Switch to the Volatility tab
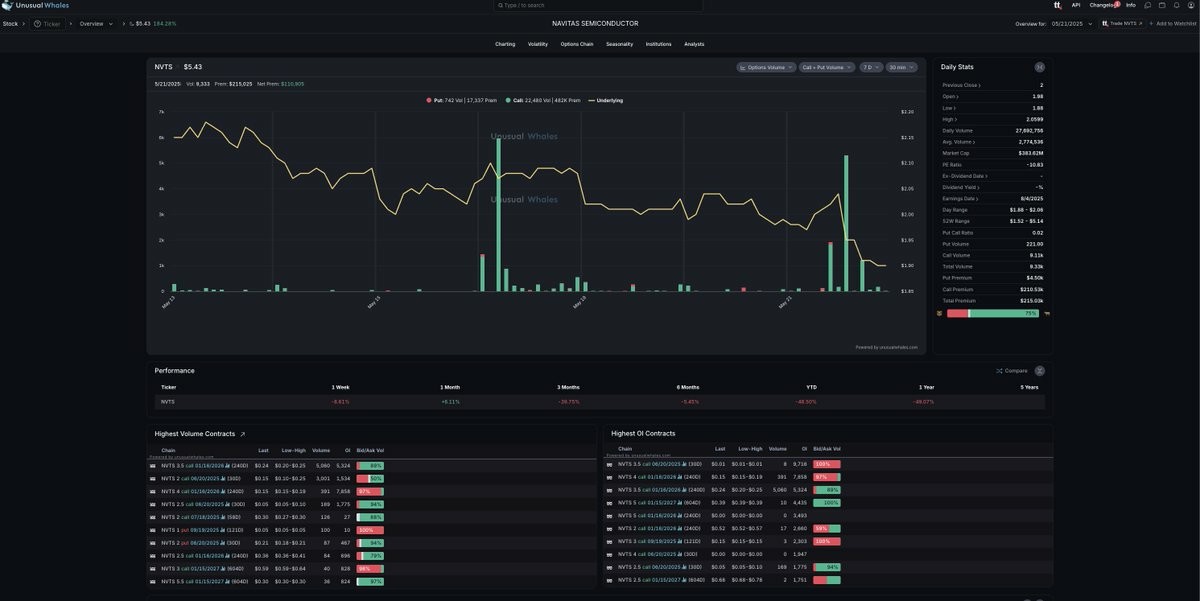 [x=538, y=44]
